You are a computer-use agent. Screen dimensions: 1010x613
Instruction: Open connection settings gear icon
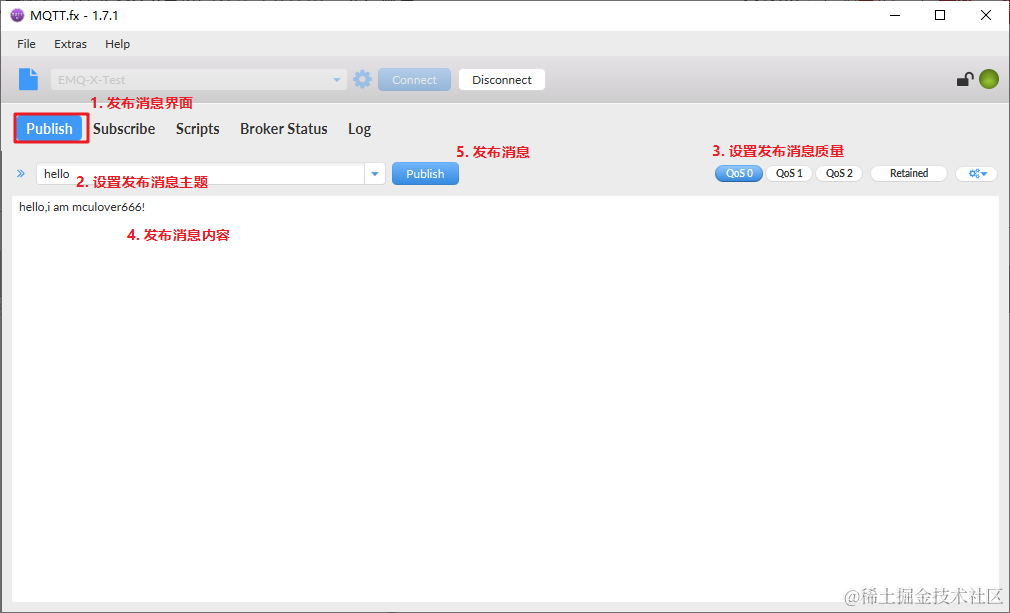[363, 80]
